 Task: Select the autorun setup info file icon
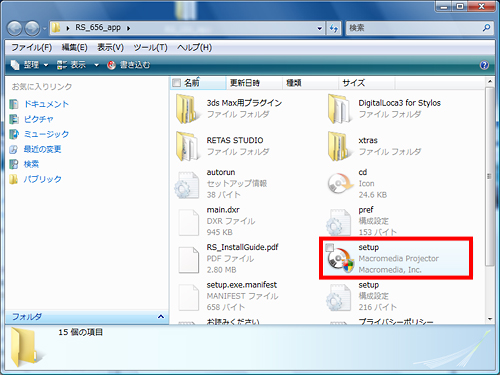187,185
